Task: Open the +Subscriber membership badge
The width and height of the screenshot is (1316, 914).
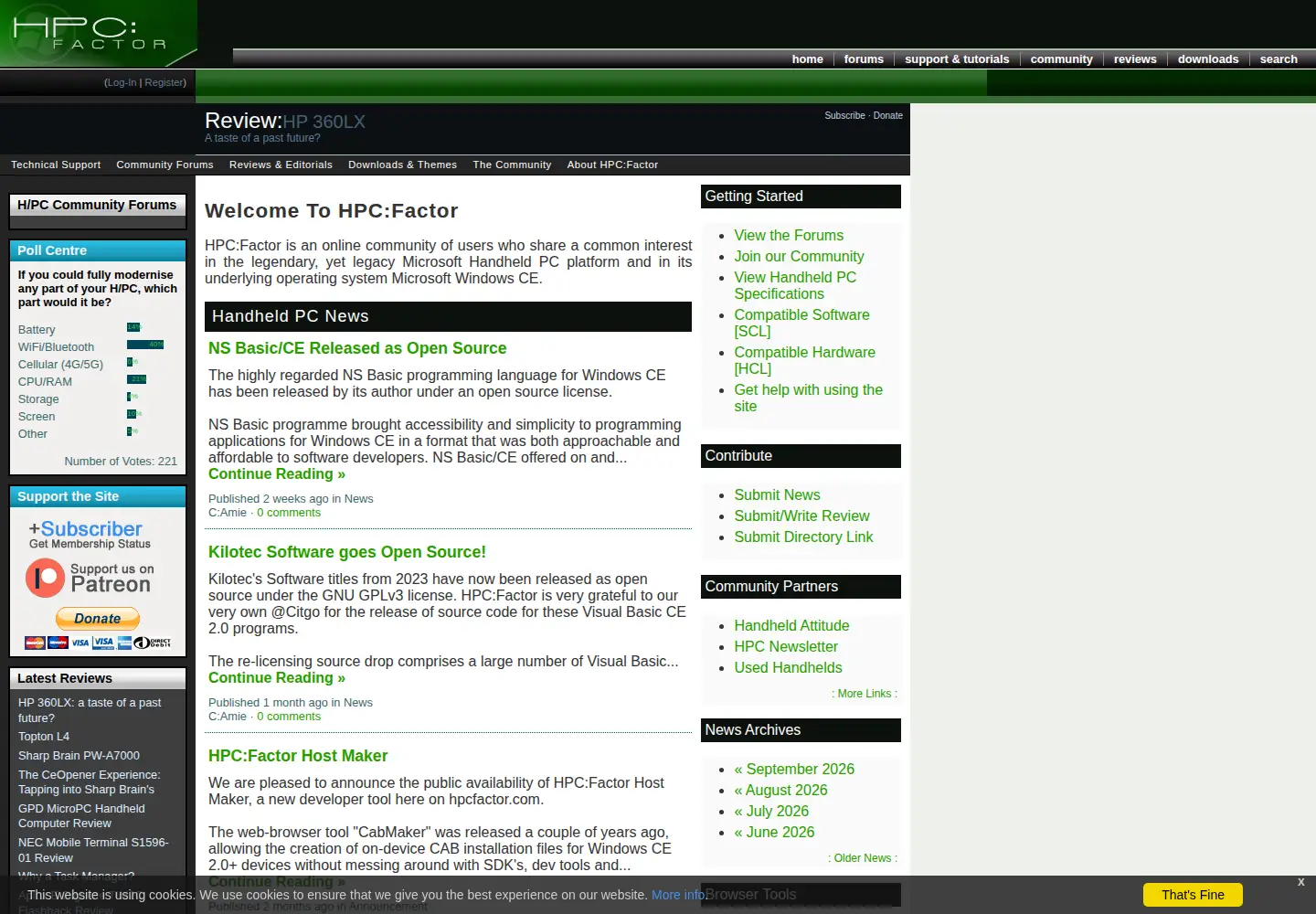Action: [90, 535]
